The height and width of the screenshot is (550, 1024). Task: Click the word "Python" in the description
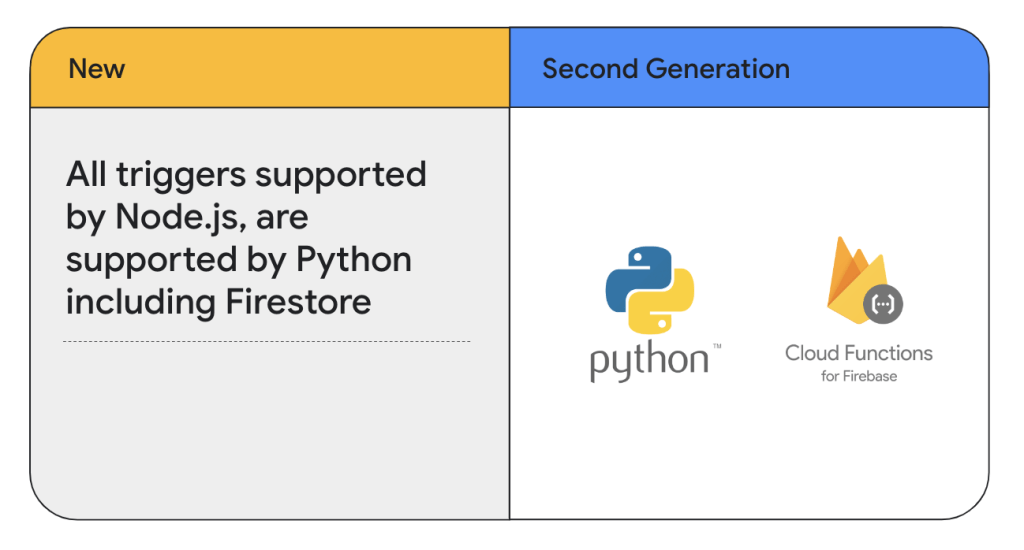(354, 259)
